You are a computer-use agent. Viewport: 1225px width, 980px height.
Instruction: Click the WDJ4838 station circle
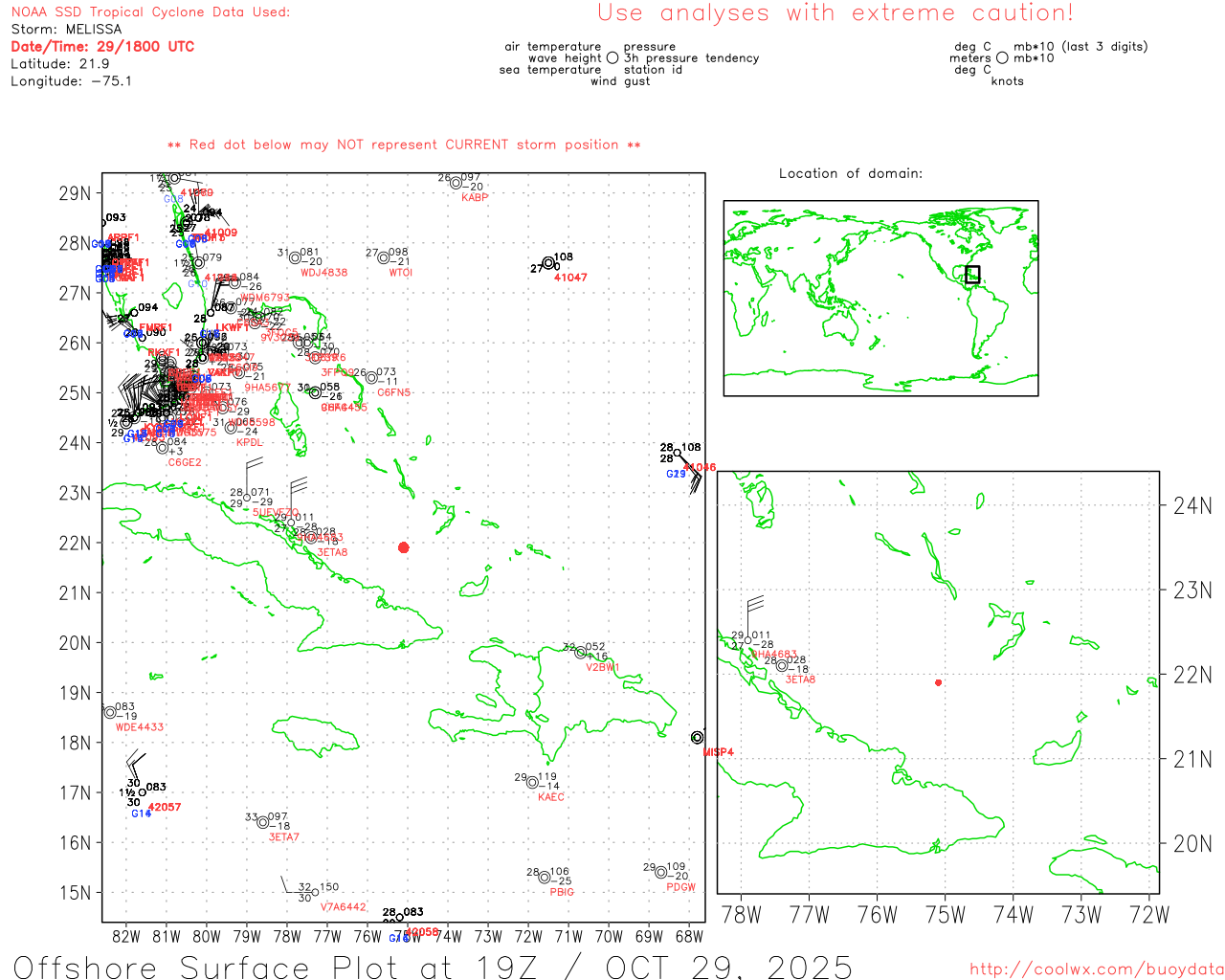tap(296, 257)
